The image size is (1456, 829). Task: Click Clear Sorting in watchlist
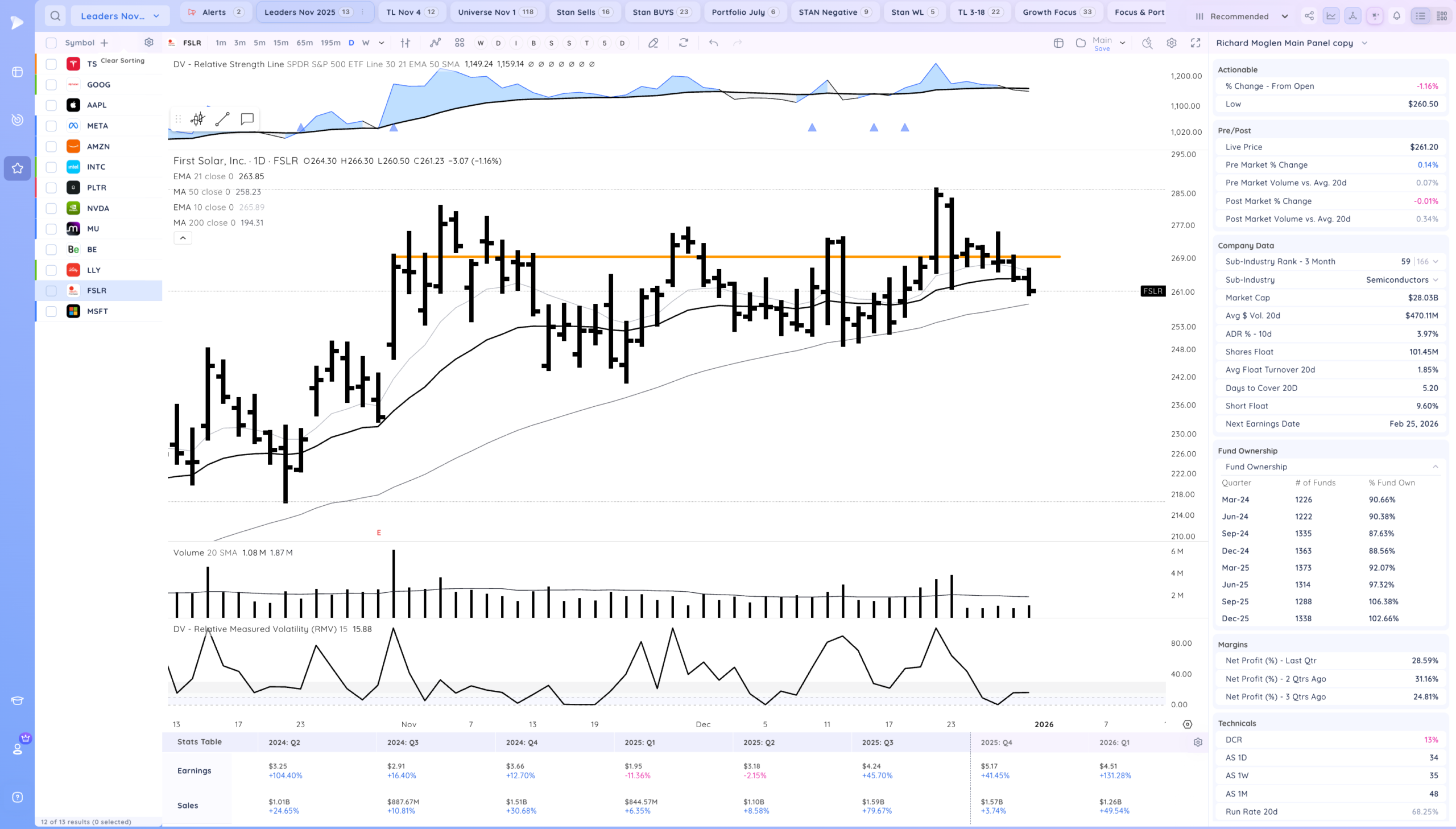click(x=122, y=60)
